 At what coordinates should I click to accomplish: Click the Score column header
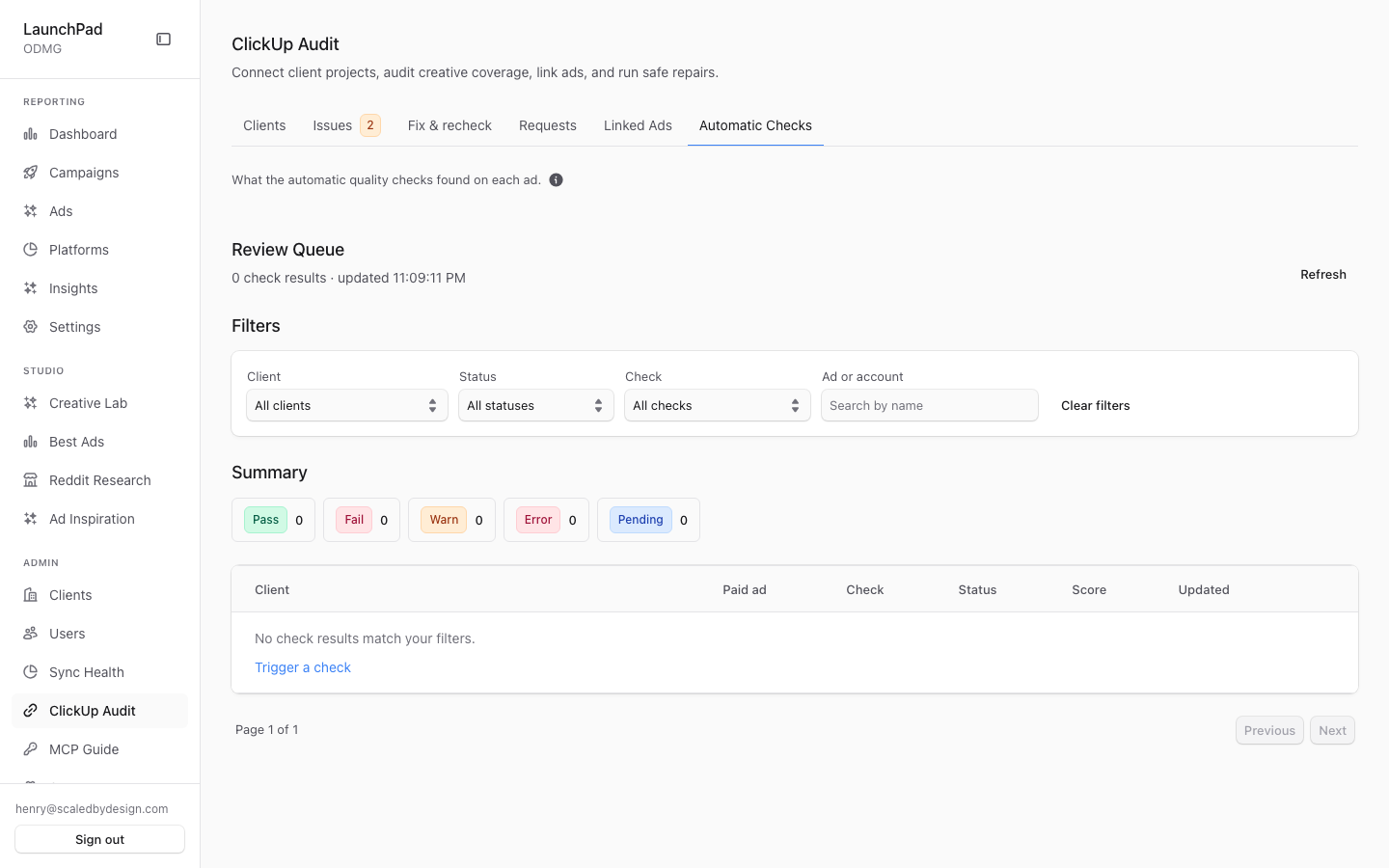click(1089, 589)
